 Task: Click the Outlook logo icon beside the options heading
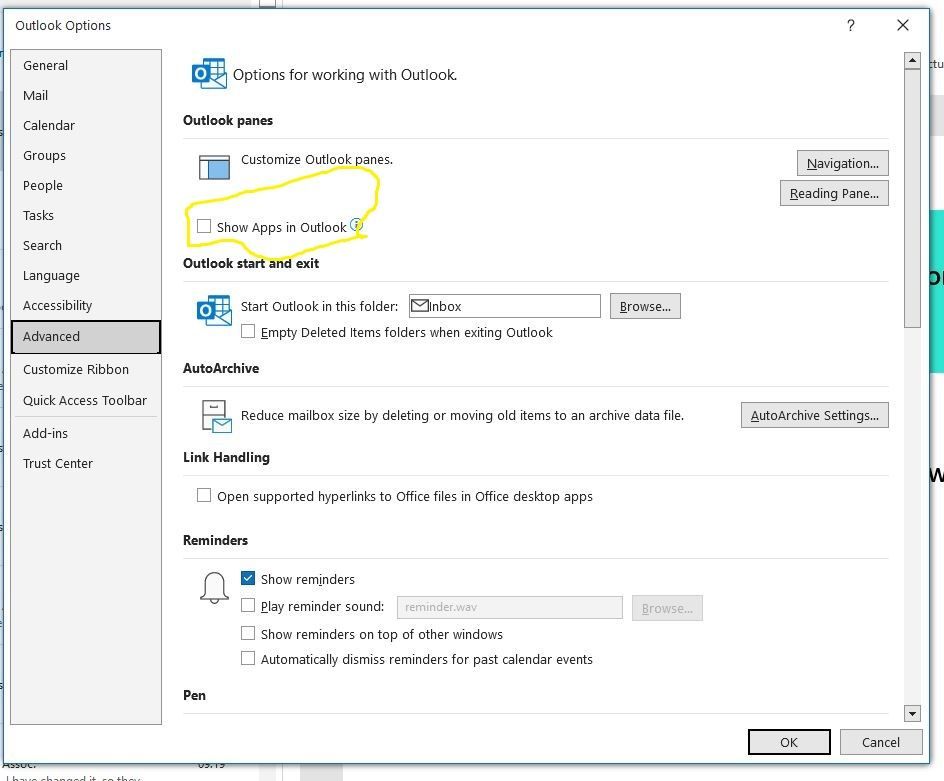[209, 74]
